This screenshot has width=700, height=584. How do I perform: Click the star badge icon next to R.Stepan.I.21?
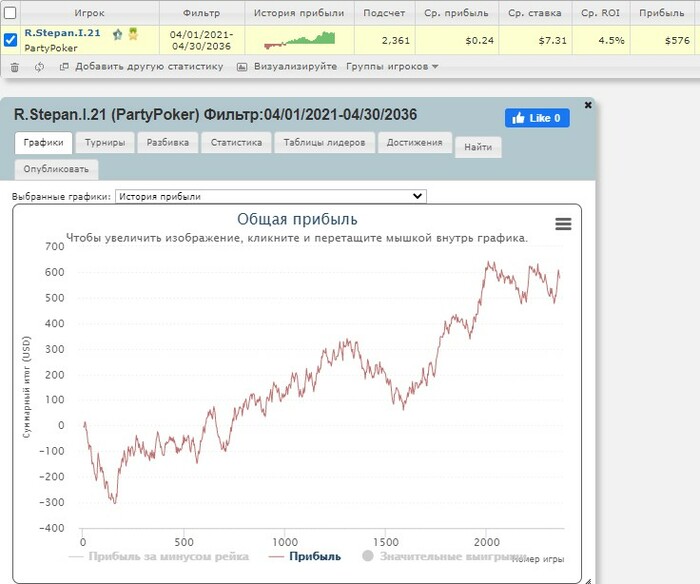coord(118,34)
